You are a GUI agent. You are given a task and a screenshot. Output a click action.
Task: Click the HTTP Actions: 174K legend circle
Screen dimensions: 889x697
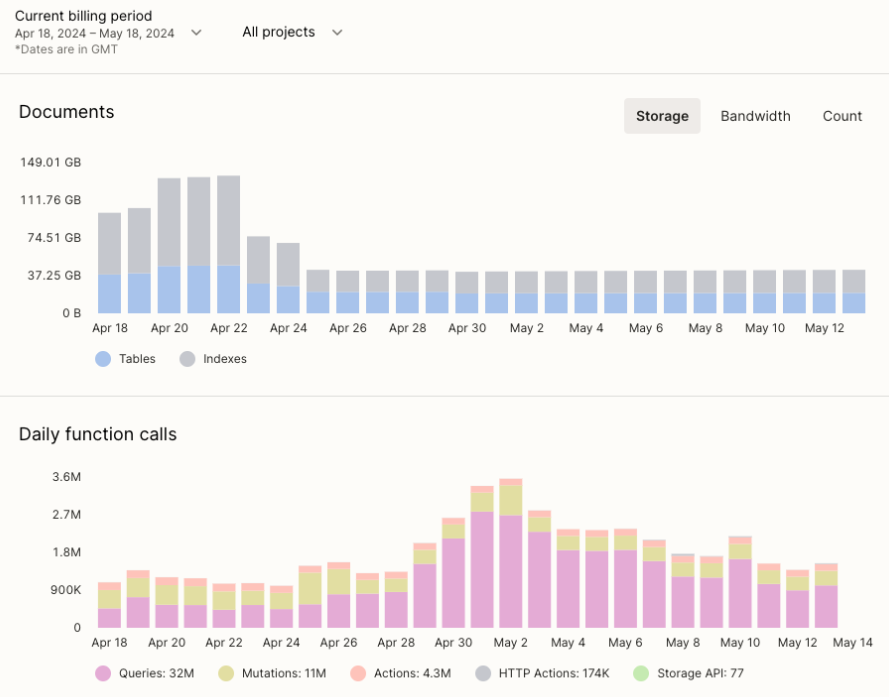[482, 673]
